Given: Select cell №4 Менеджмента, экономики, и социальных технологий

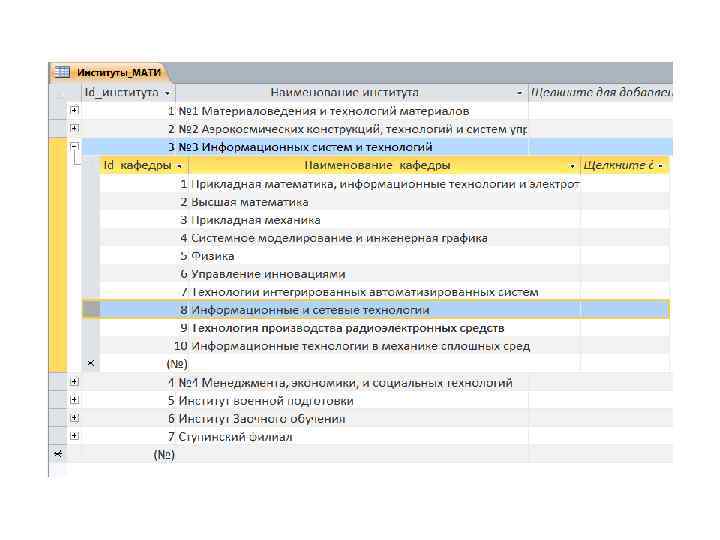Looking at the screenshot, I should pos(352,382).
